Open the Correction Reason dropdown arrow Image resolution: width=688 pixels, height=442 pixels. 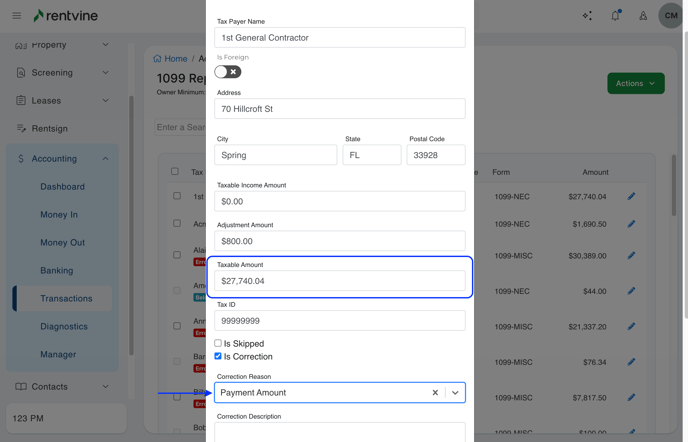tap(455, 393)
